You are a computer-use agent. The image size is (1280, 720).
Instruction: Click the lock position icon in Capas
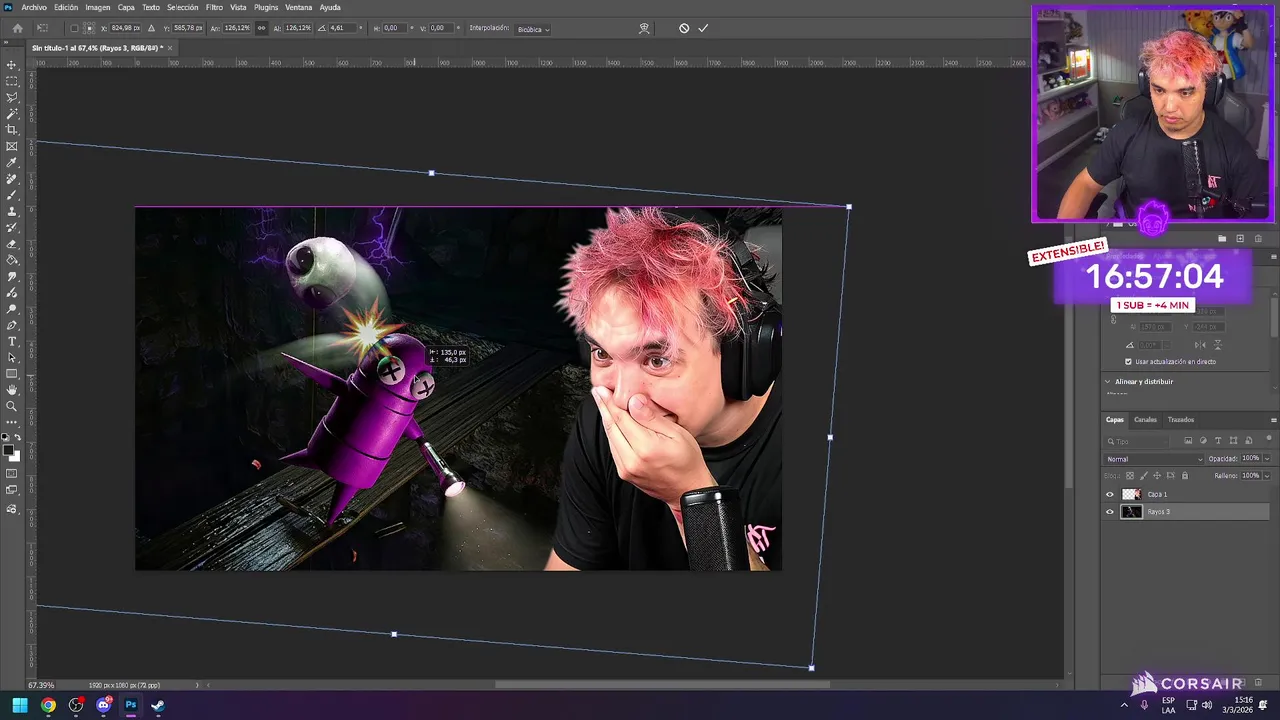click(x=1157, y=476)
